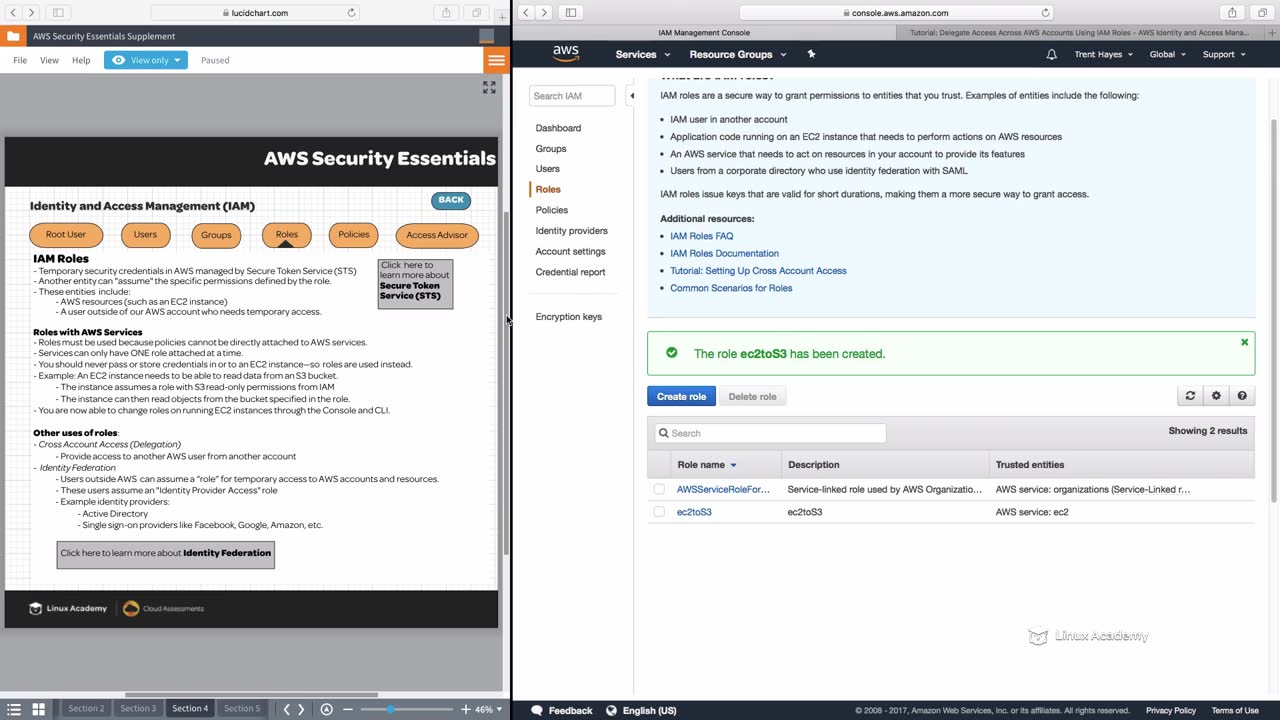Click the Lucidchart horizontal canvas scrollbar

pos(251,694)
